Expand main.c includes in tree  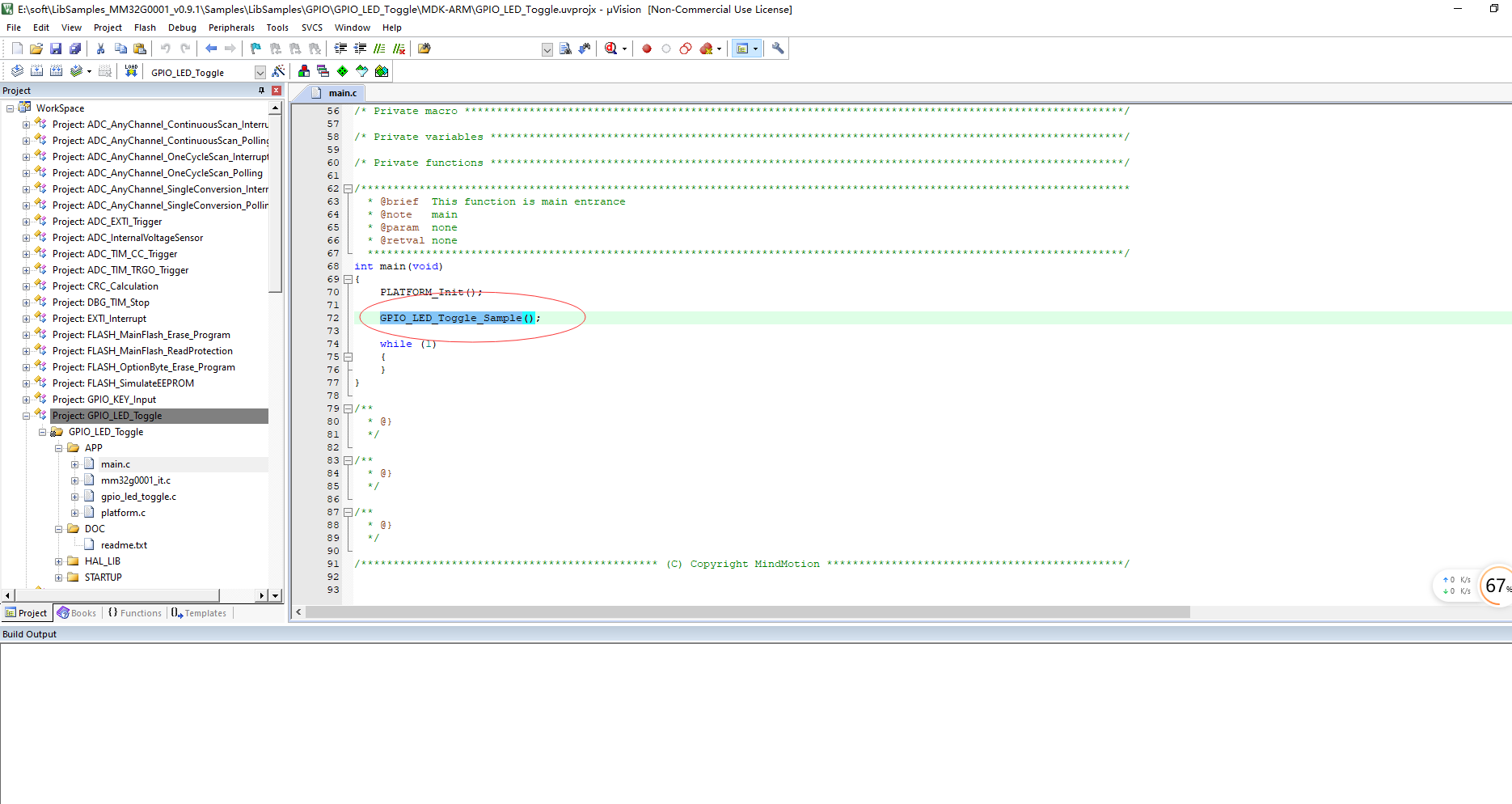(74, 464)
